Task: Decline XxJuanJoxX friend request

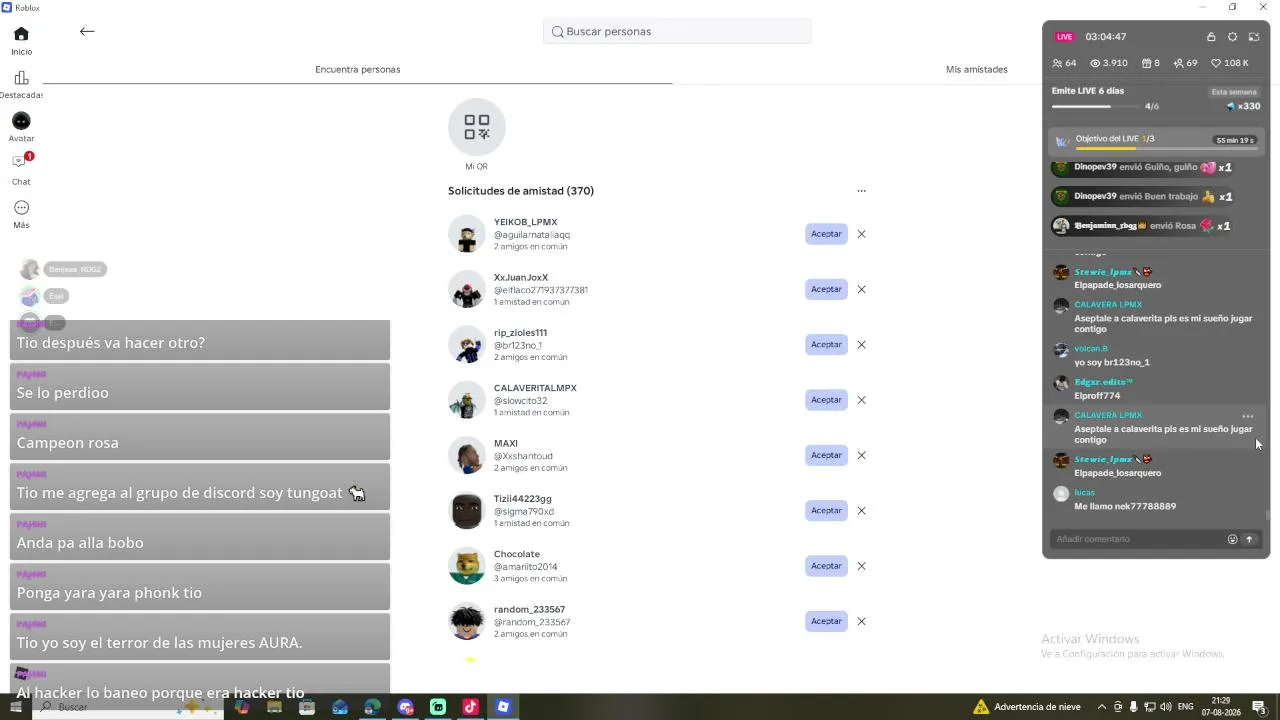Action: point(861,289)
